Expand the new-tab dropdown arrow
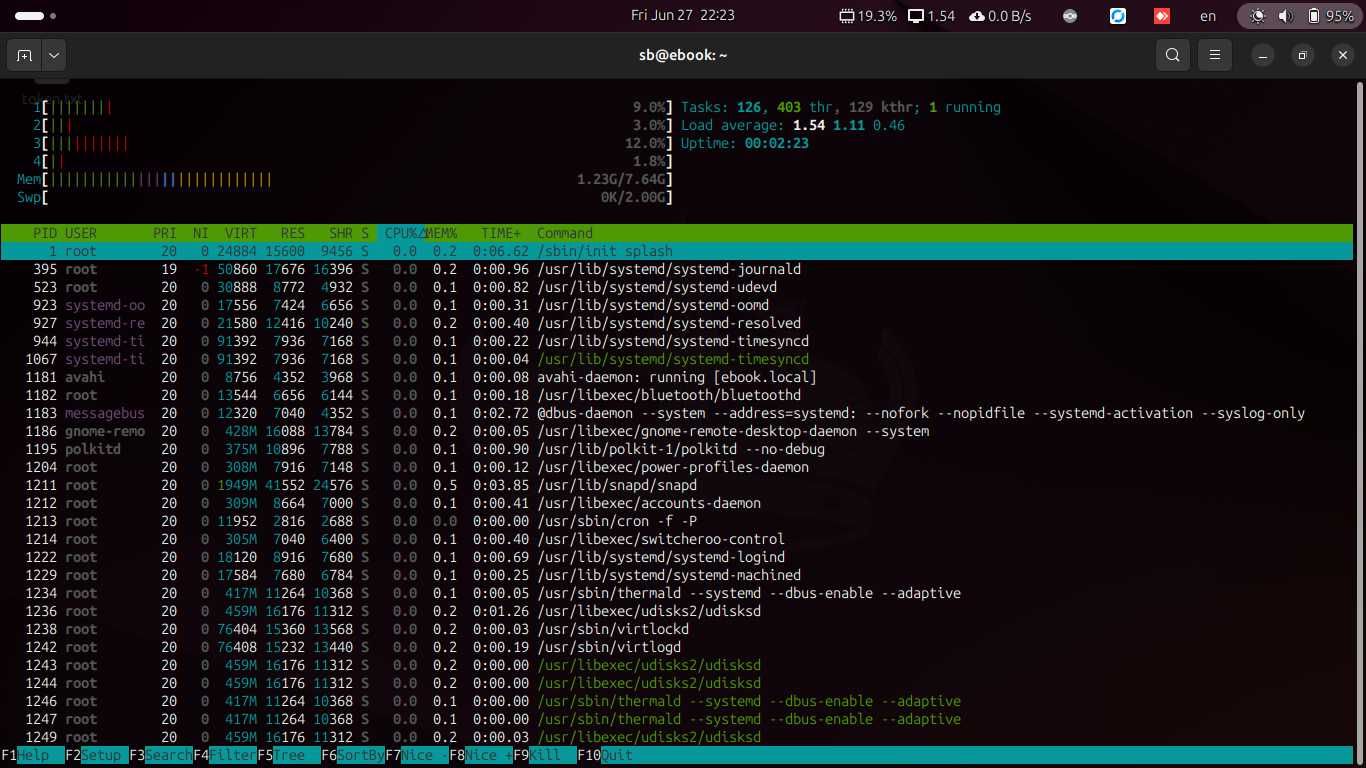1366x768 pixels. (x=54, y=55)
